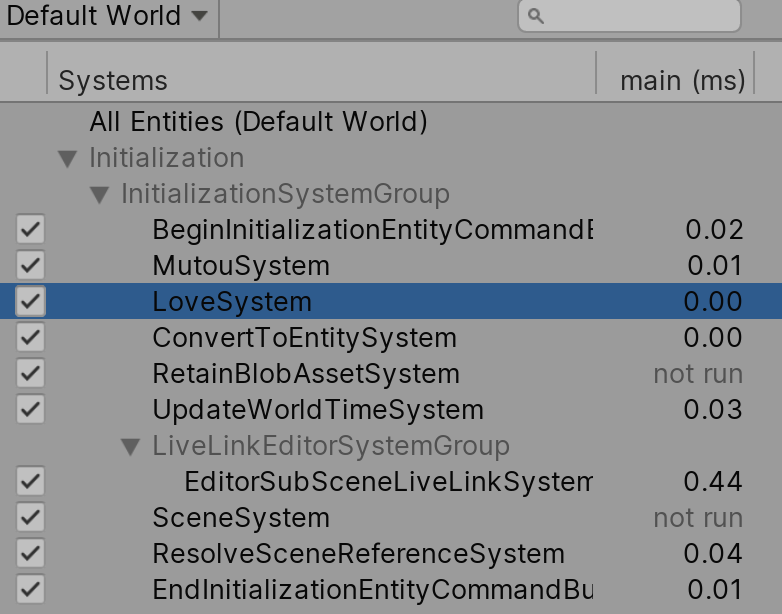782x614 pixels.
Task: Uncheck the EditorSubSceneLiveLinkSystem checkbox
Action: [x=30, y=481]
